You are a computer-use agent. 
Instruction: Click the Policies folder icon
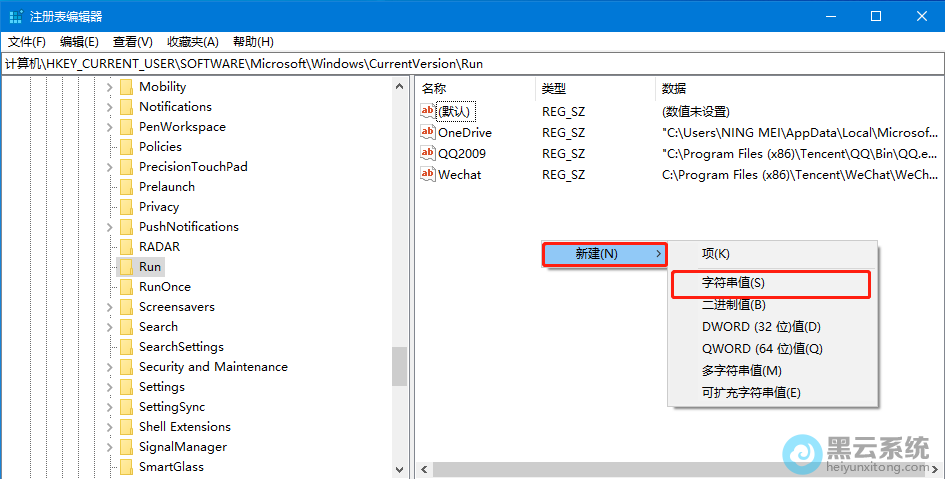point(126,147)
